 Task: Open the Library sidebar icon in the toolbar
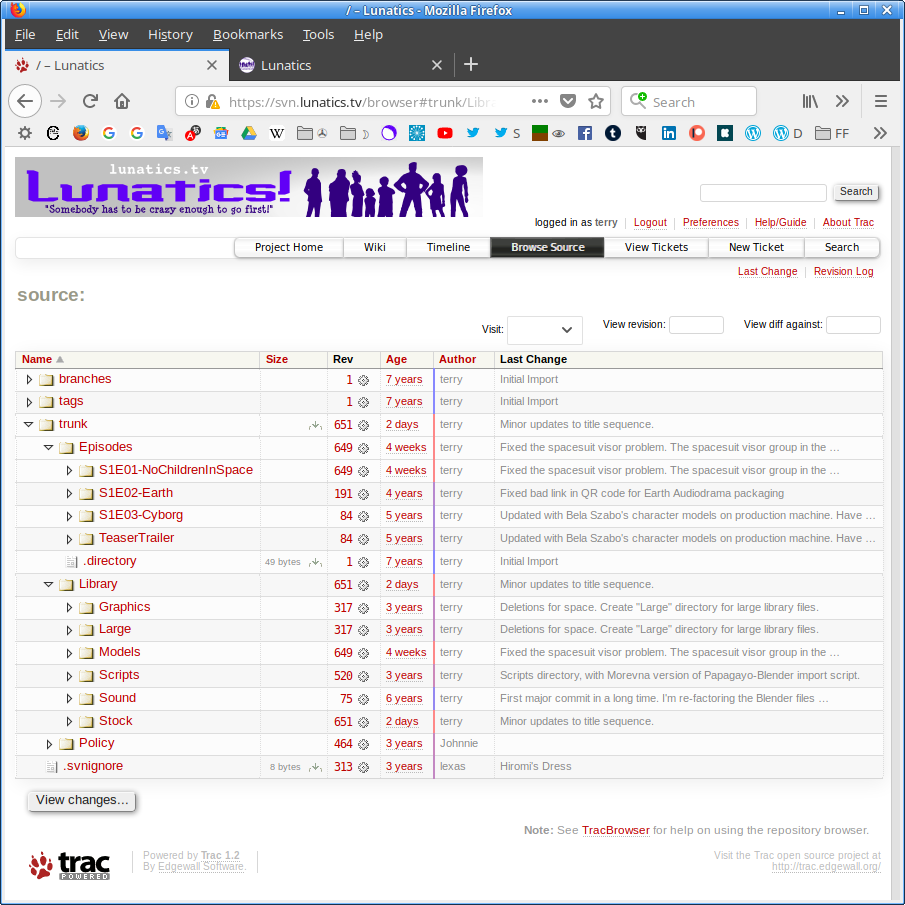[810, 101]
